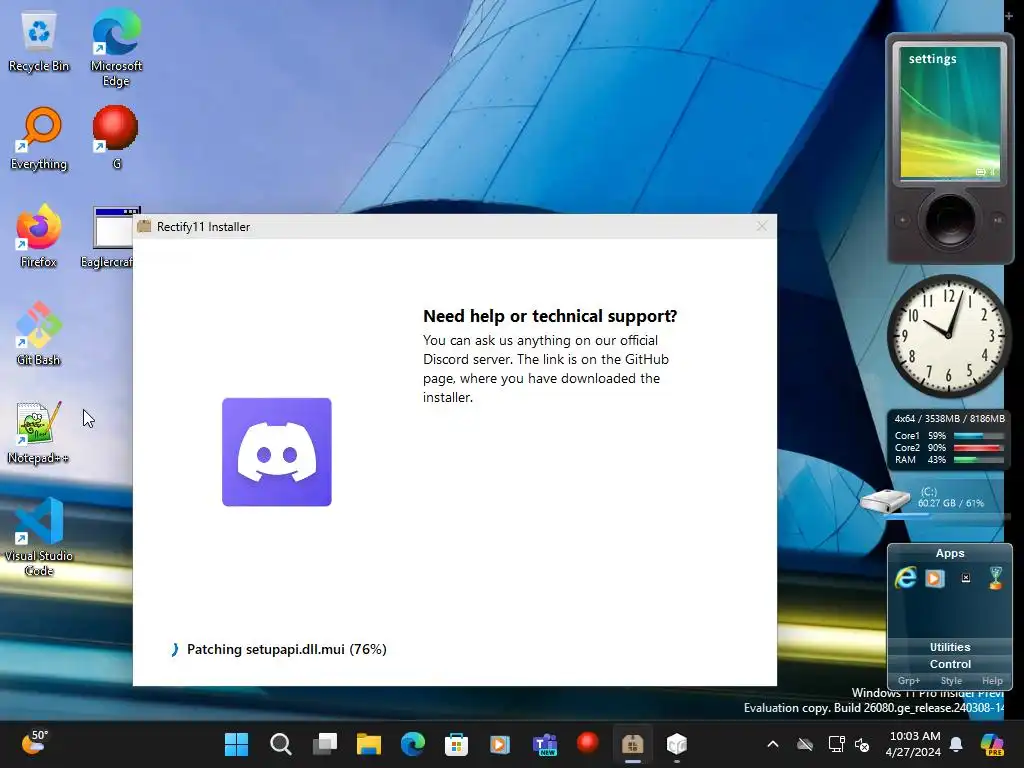The height and width of the screenshot is (768, 1024).
Task: Click the Core1 59% usage bar
Action: click(978, 436)
